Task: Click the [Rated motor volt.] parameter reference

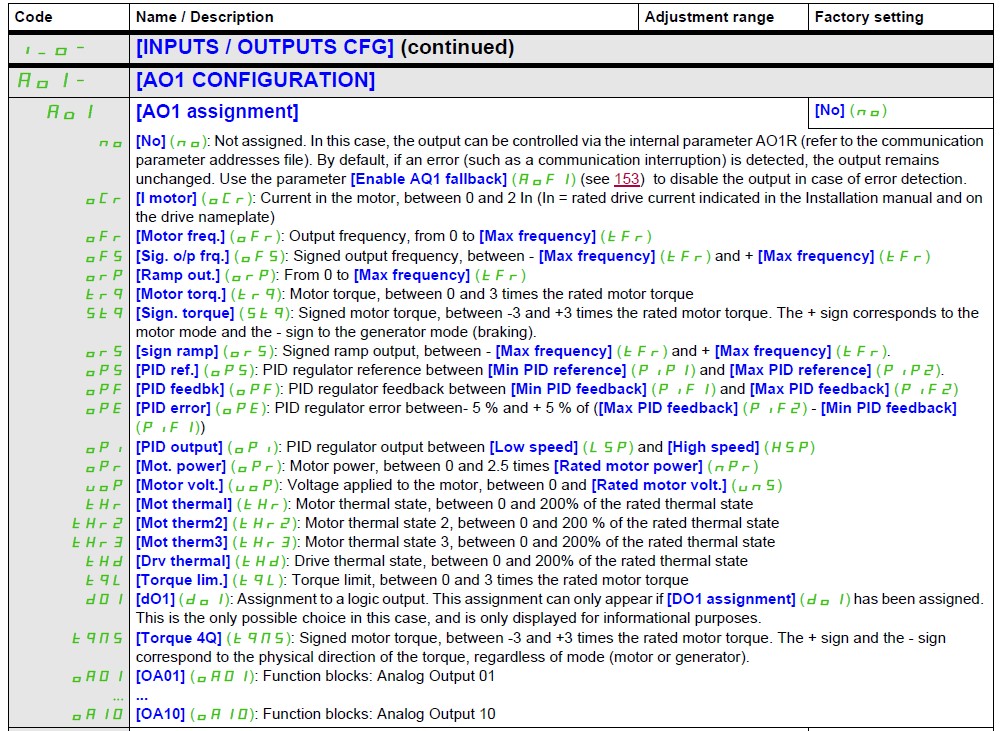Action: (x=659, y=485)
